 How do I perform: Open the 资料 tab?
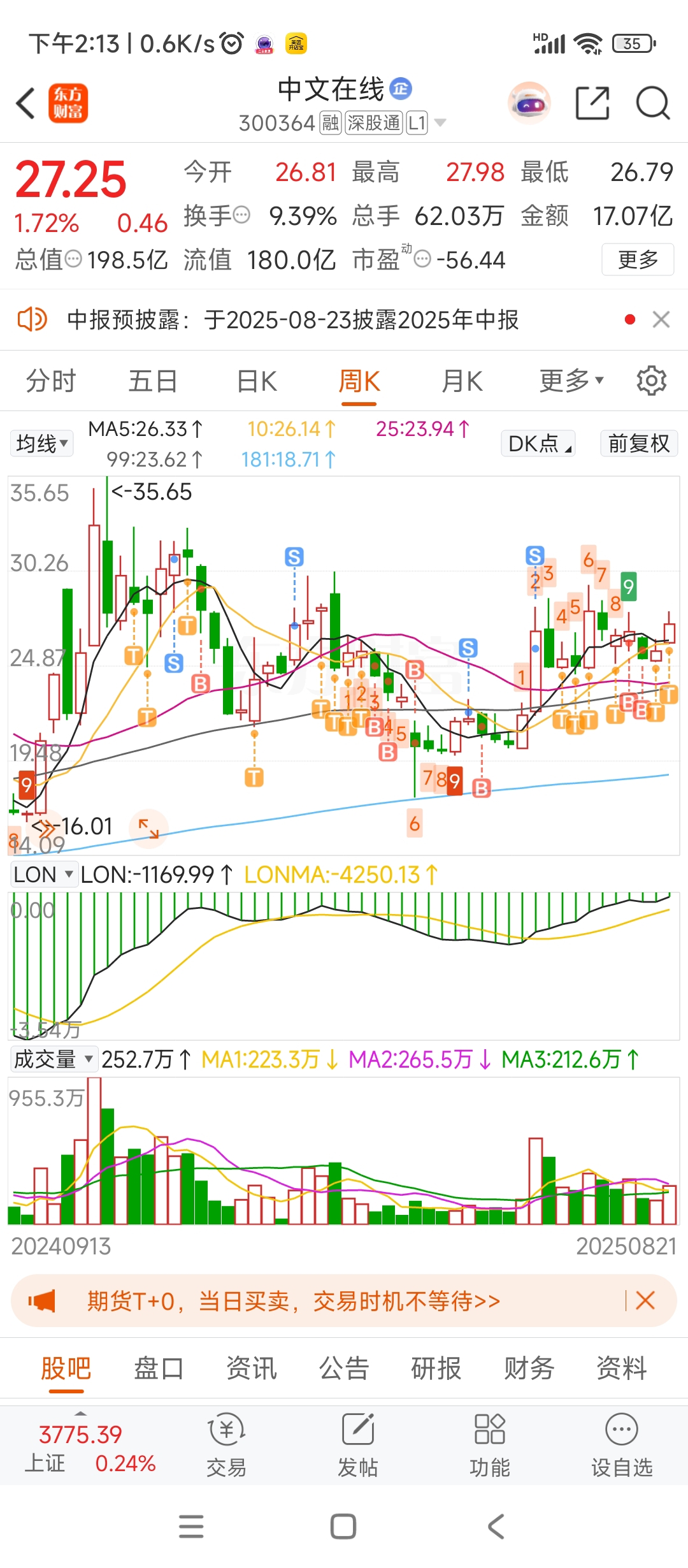click(622, 1368)
